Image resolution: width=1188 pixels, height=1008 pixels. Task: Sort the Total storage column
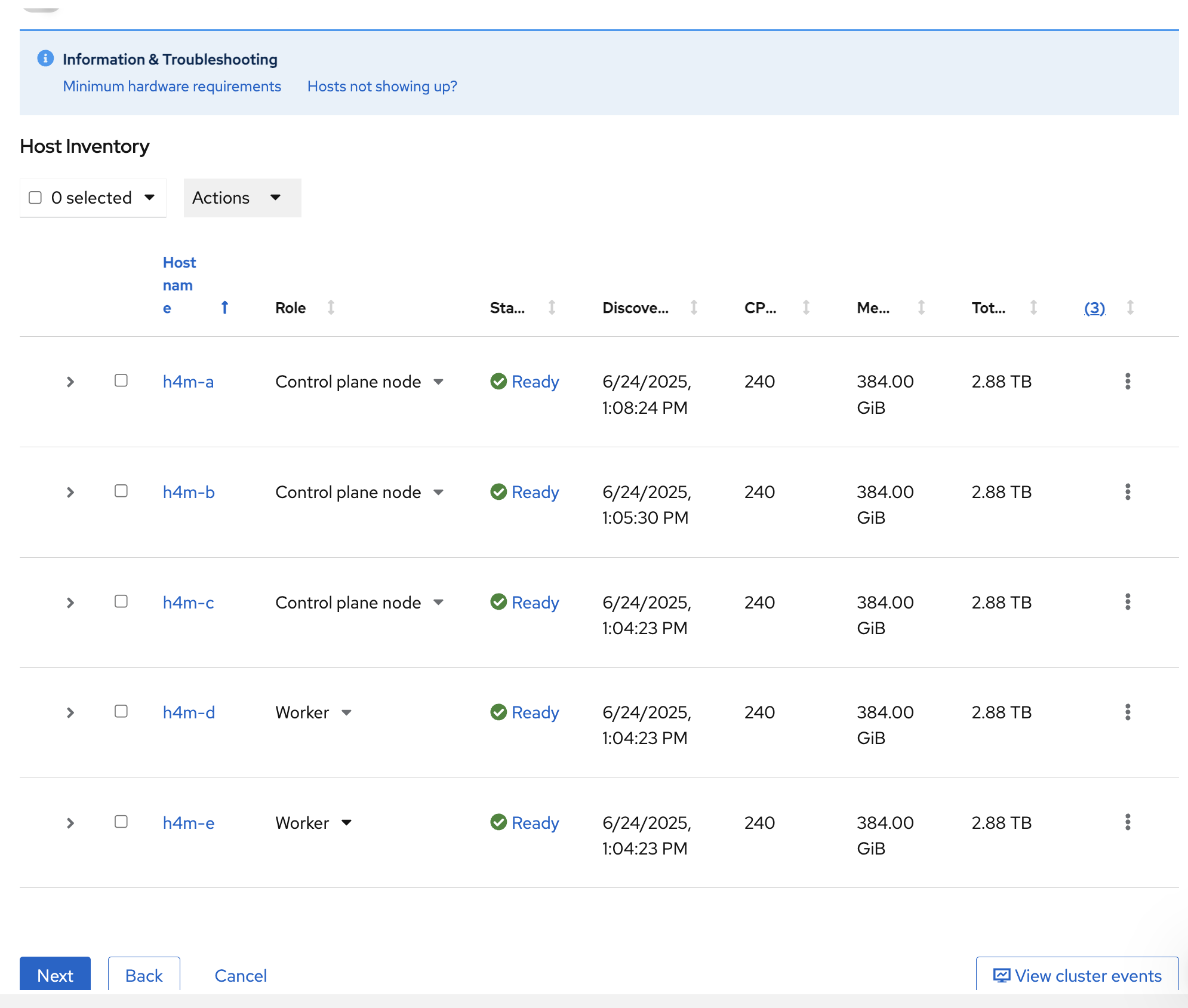(1033, 308)
